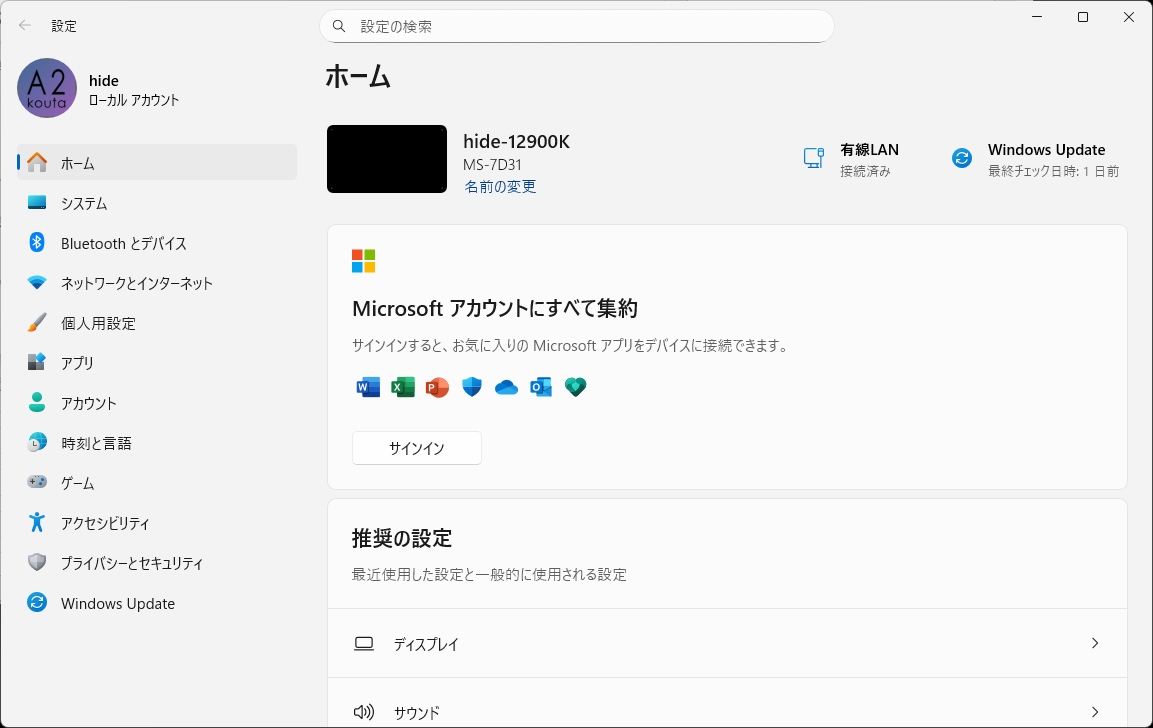Click the システム monitor icon
1153x728 pixels.
37,202
